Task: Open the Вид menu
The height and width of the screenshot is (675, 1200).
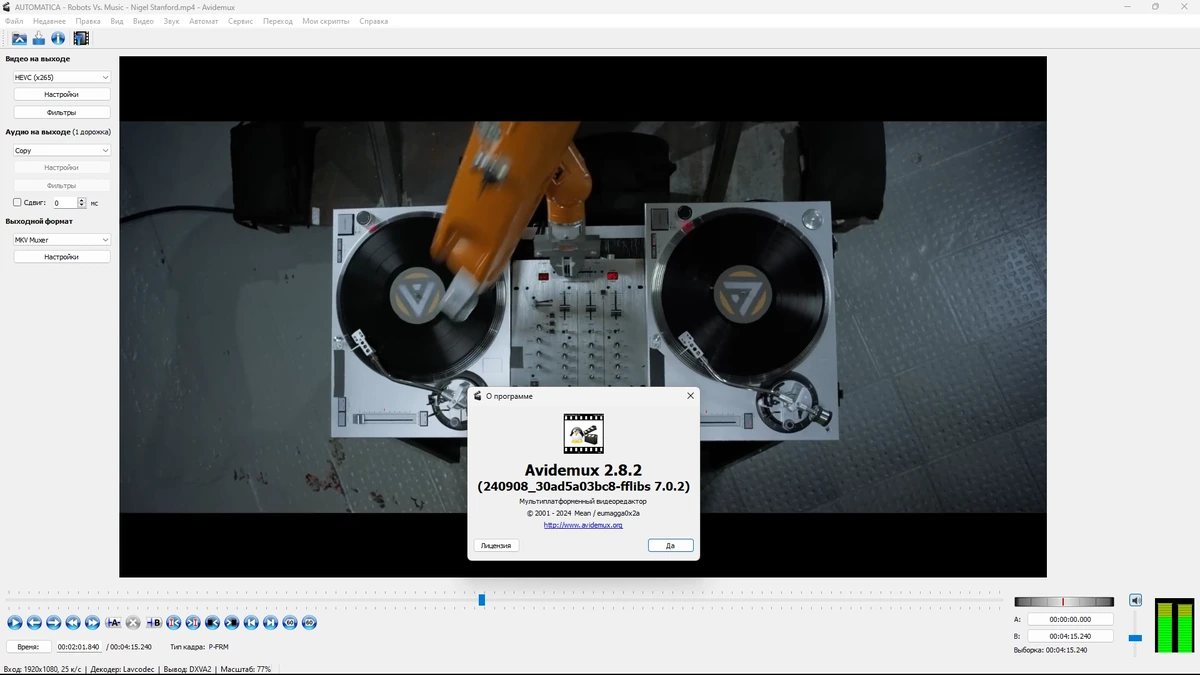Action: point(117,21)
